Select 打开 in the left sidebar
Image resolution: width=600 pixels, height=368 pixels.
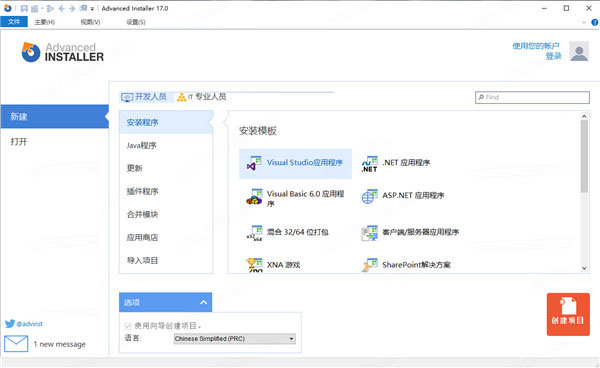[55, 142]
